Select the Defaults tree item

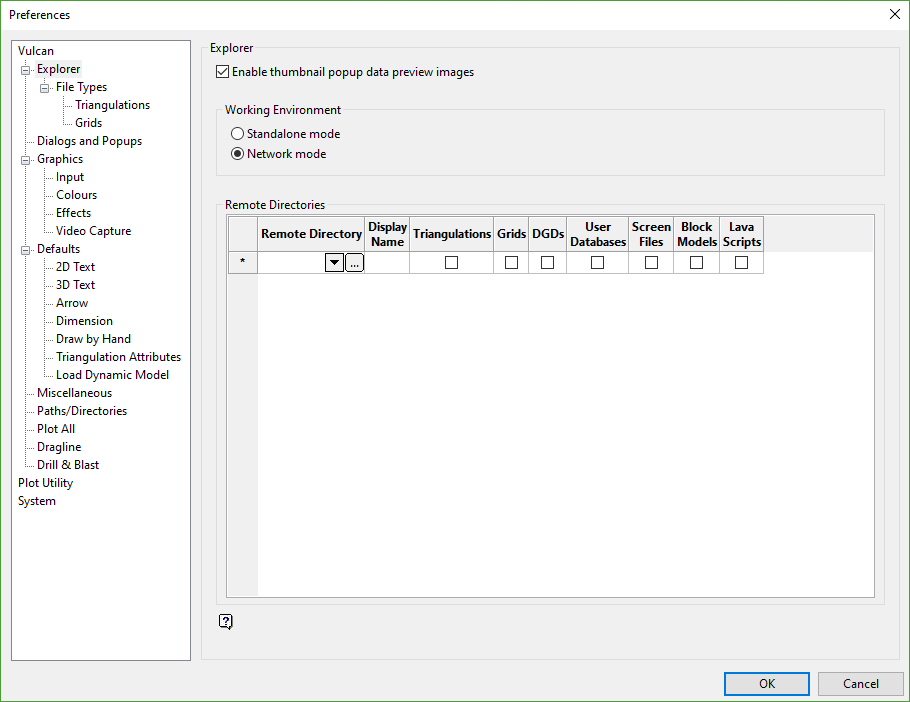click(59, 249)
